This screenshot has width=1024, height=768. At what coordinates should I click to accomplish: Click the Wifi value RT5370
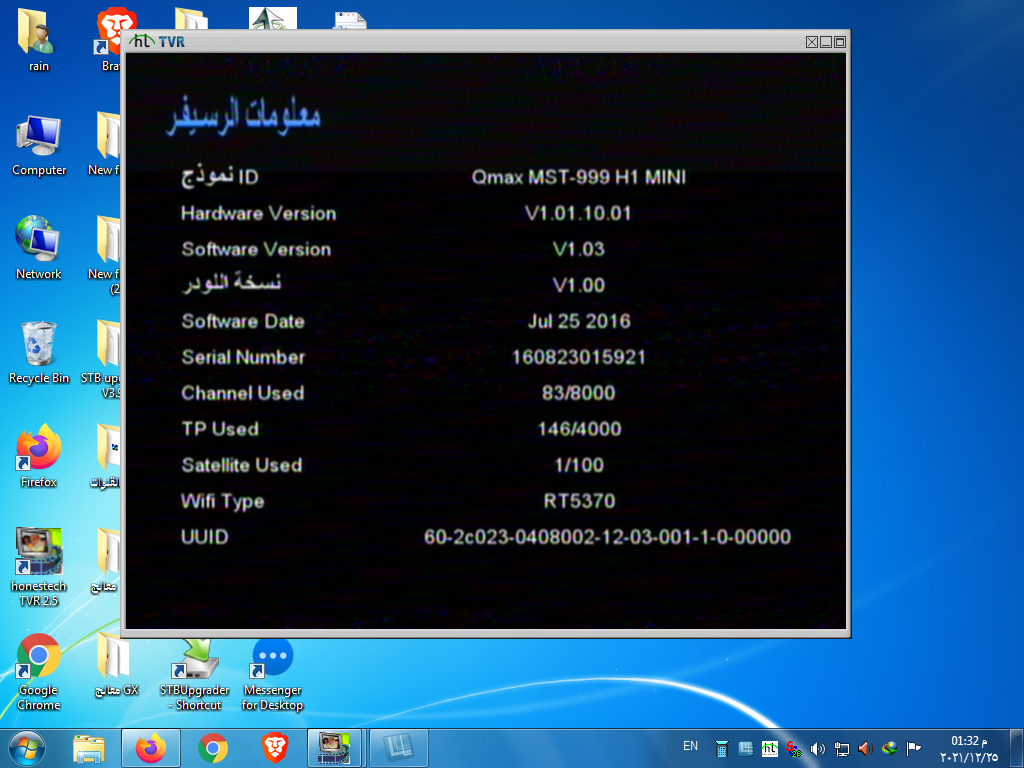pyautogui.click(x=579, y=500)
